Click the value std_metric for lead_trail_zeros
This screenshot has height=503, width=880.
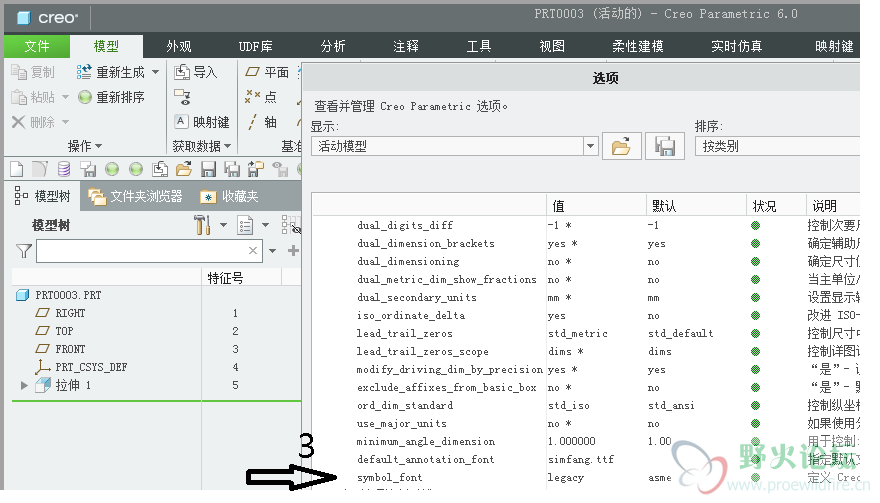click(578, 333)
